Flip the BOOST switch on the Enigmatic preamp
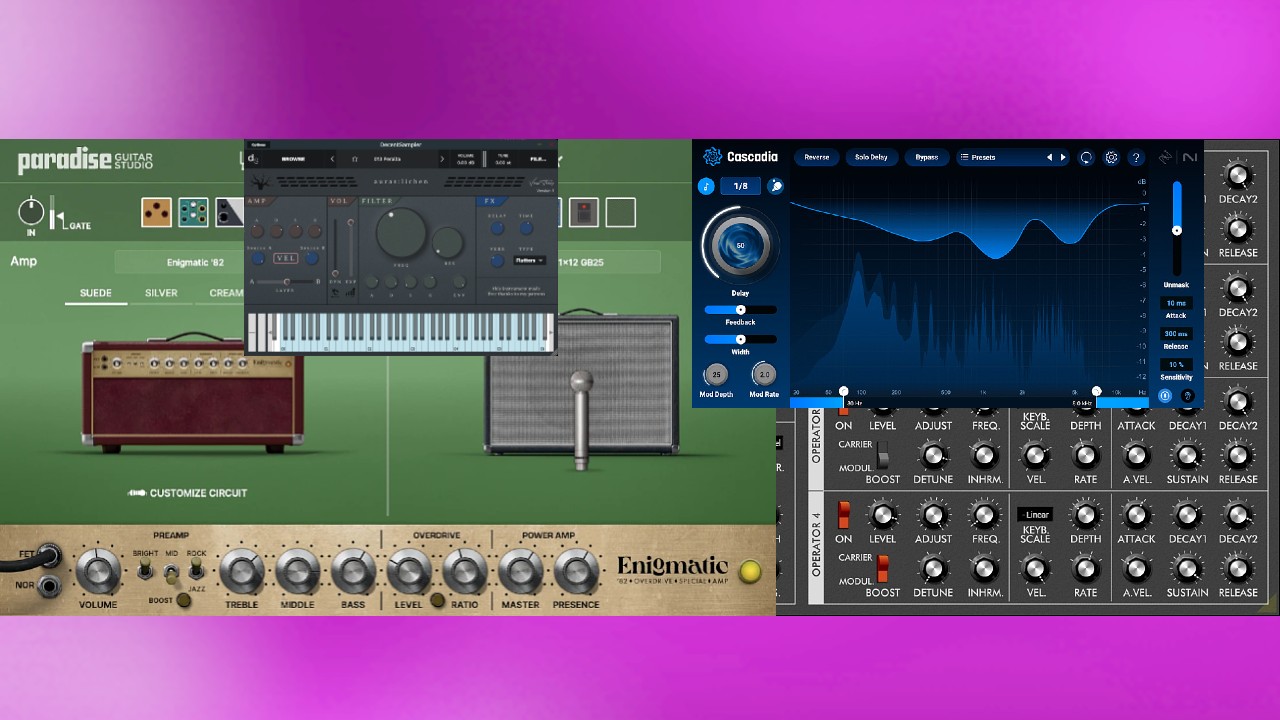Screen dimensions: 1280x720 click(184, 600)
